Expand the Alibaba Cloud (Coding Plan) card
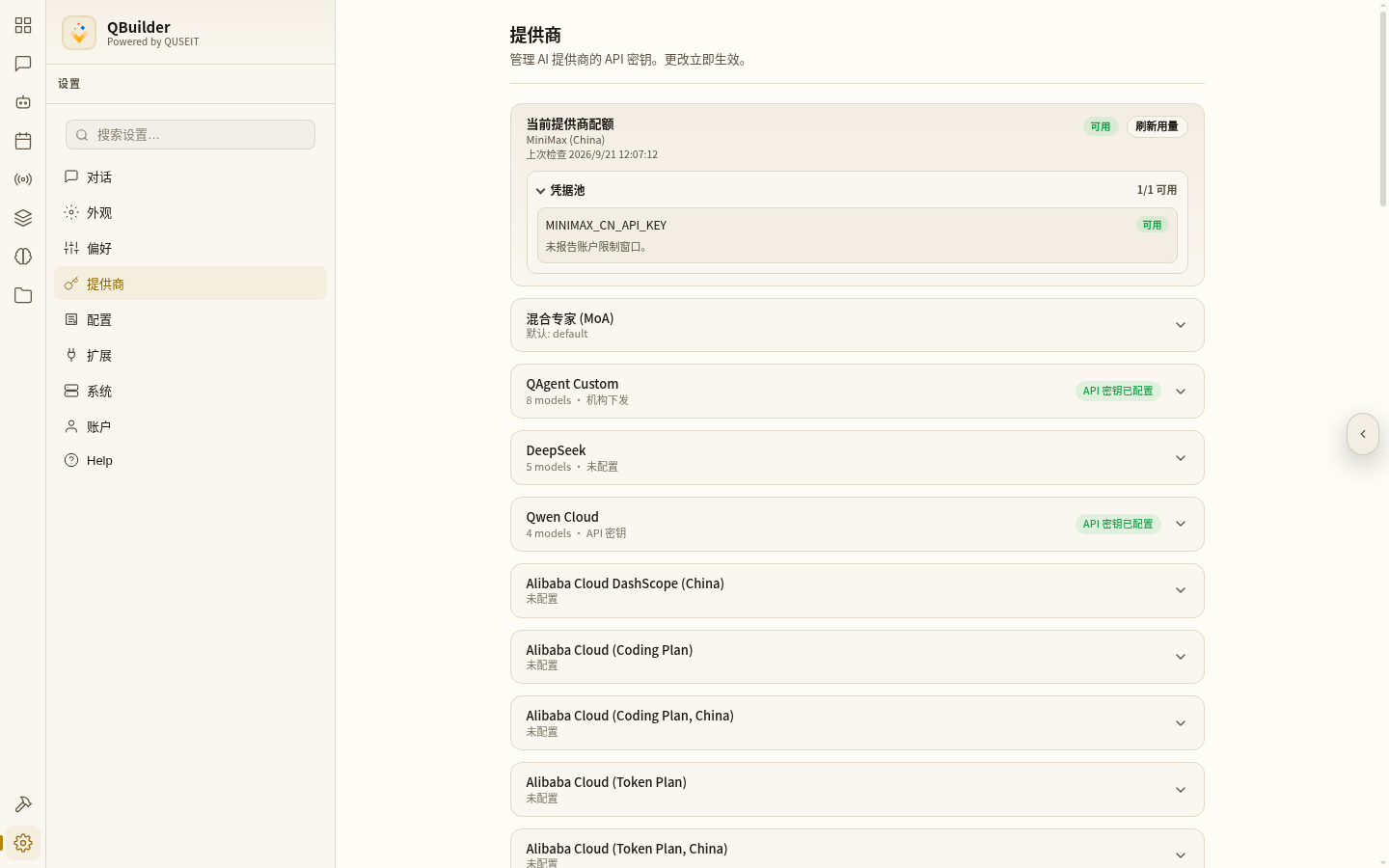This screenshot has height=868, width=1389. [x=1181, y=657]
